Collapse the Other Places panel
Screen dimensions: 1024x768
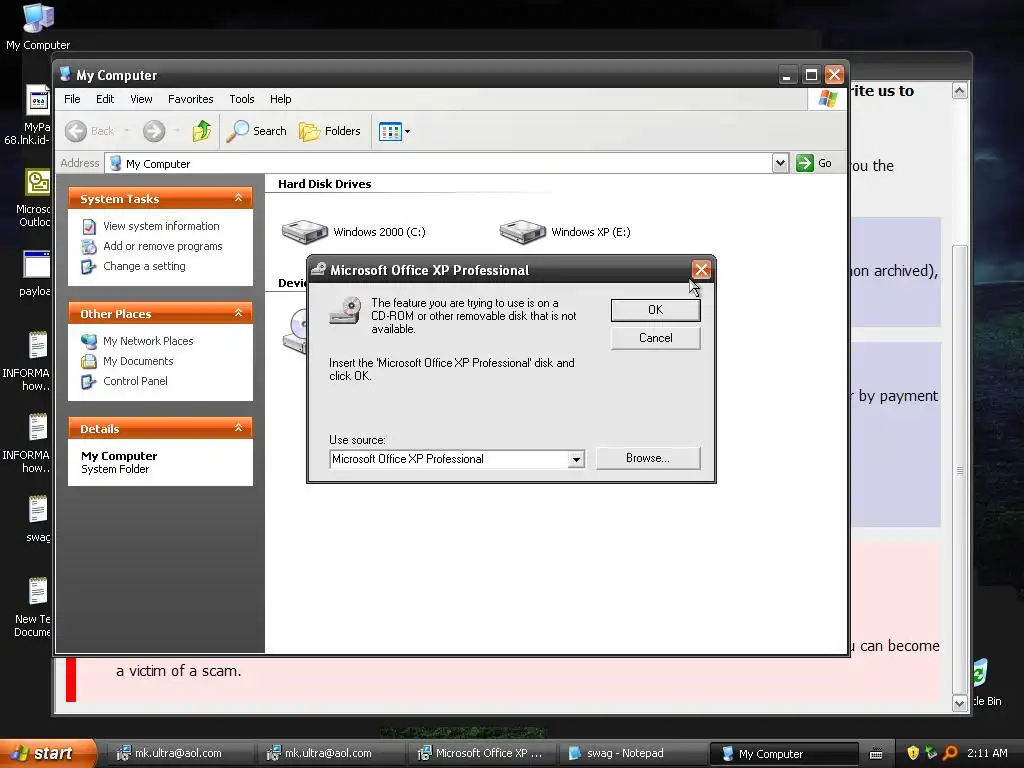[x=238, y=313]
